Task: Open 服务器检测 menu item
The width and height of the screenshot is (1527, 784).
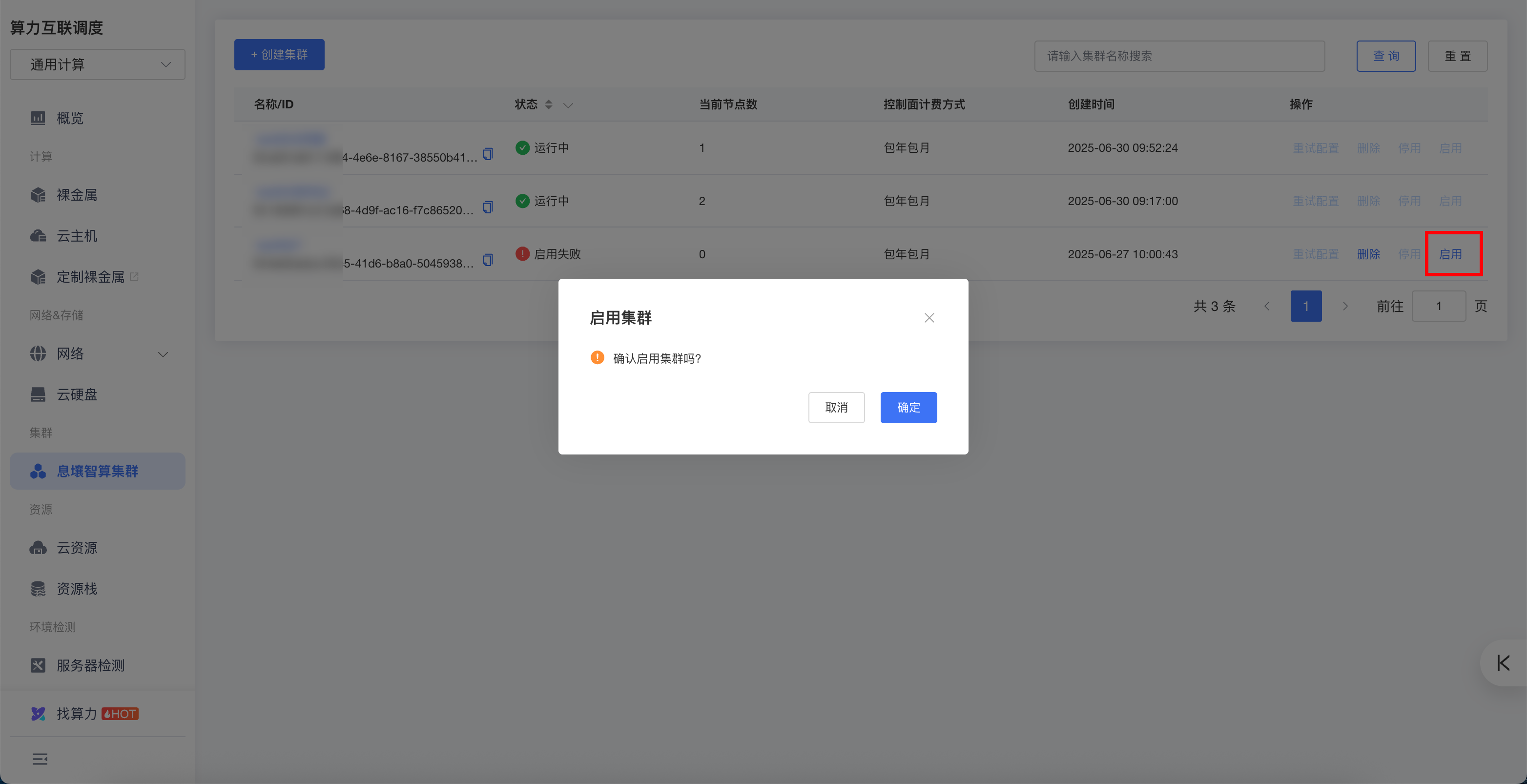Action: pyautogui.click(x=91, y=665)
